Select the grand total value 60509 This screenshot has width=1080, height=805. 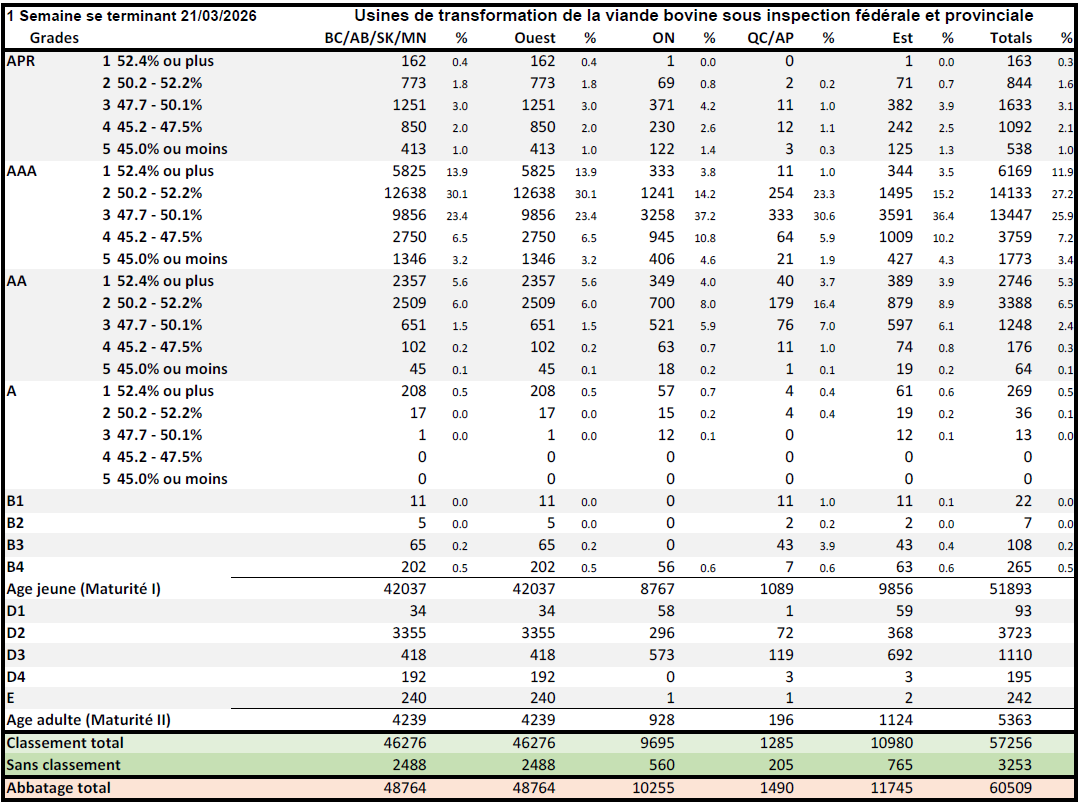(1011, 788)
